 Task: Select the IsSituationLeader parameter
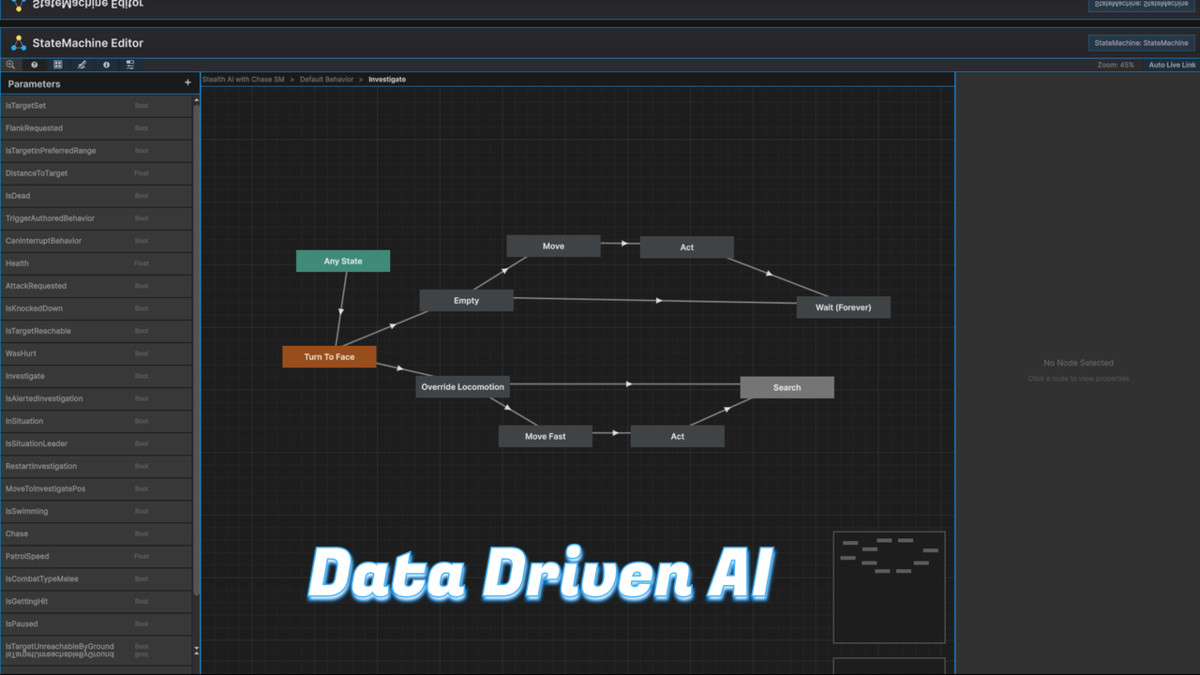[x=96, y=443]
